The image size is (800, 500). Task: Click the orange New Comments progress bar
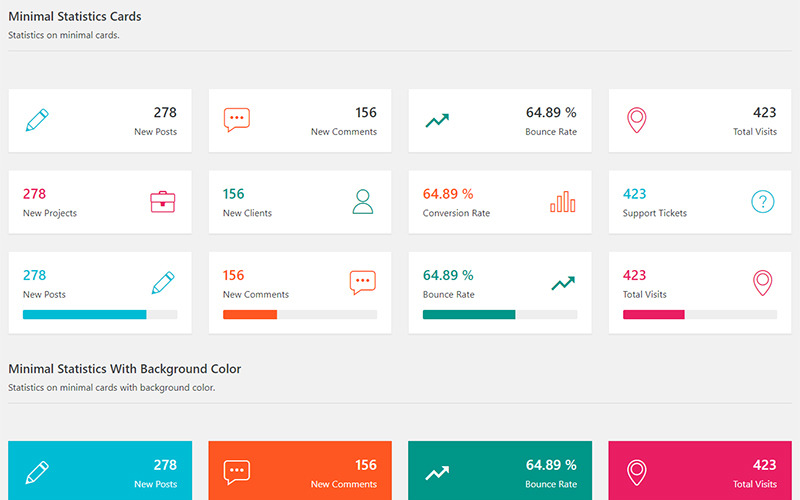click(x=300, y=314)
